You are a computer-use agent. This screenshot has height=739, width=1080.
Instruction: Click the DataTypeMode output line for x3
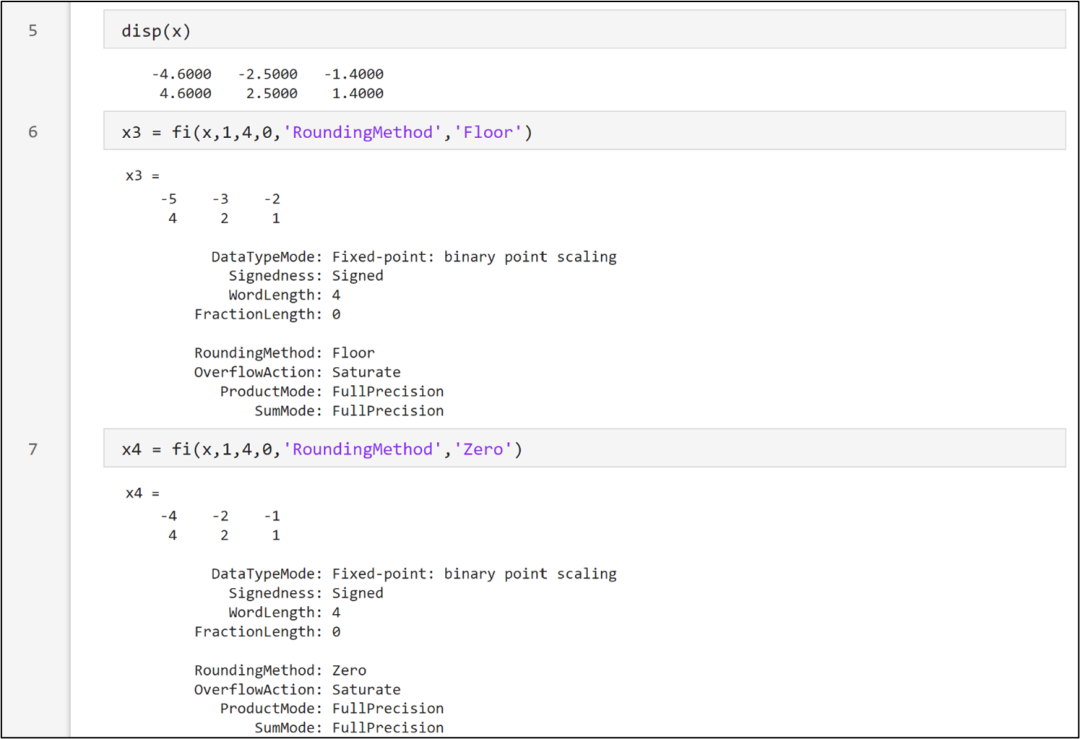pos(413,256)
